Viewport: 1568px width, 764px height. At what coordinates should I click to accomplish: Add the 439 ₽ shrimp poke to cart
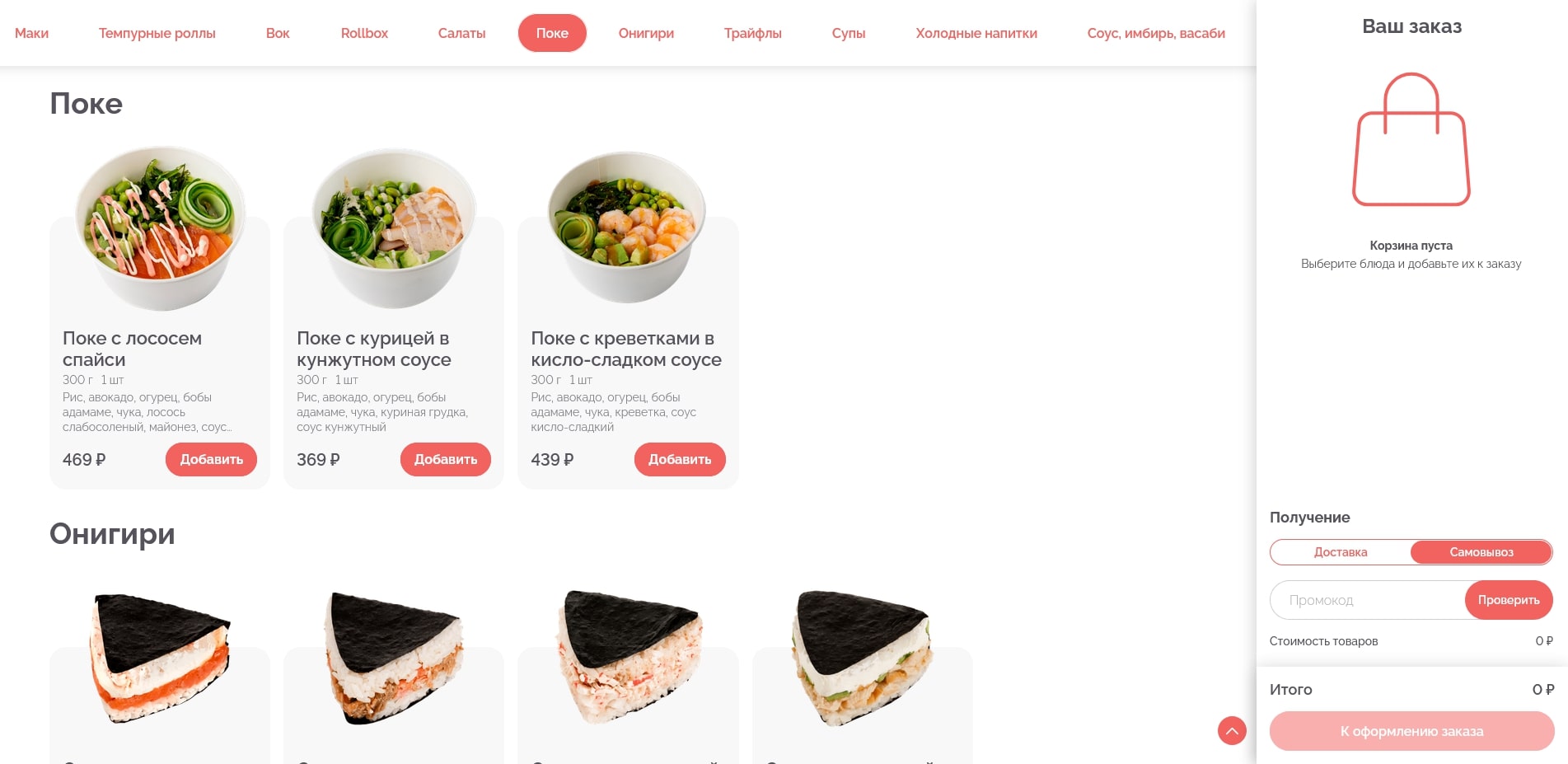680,459
